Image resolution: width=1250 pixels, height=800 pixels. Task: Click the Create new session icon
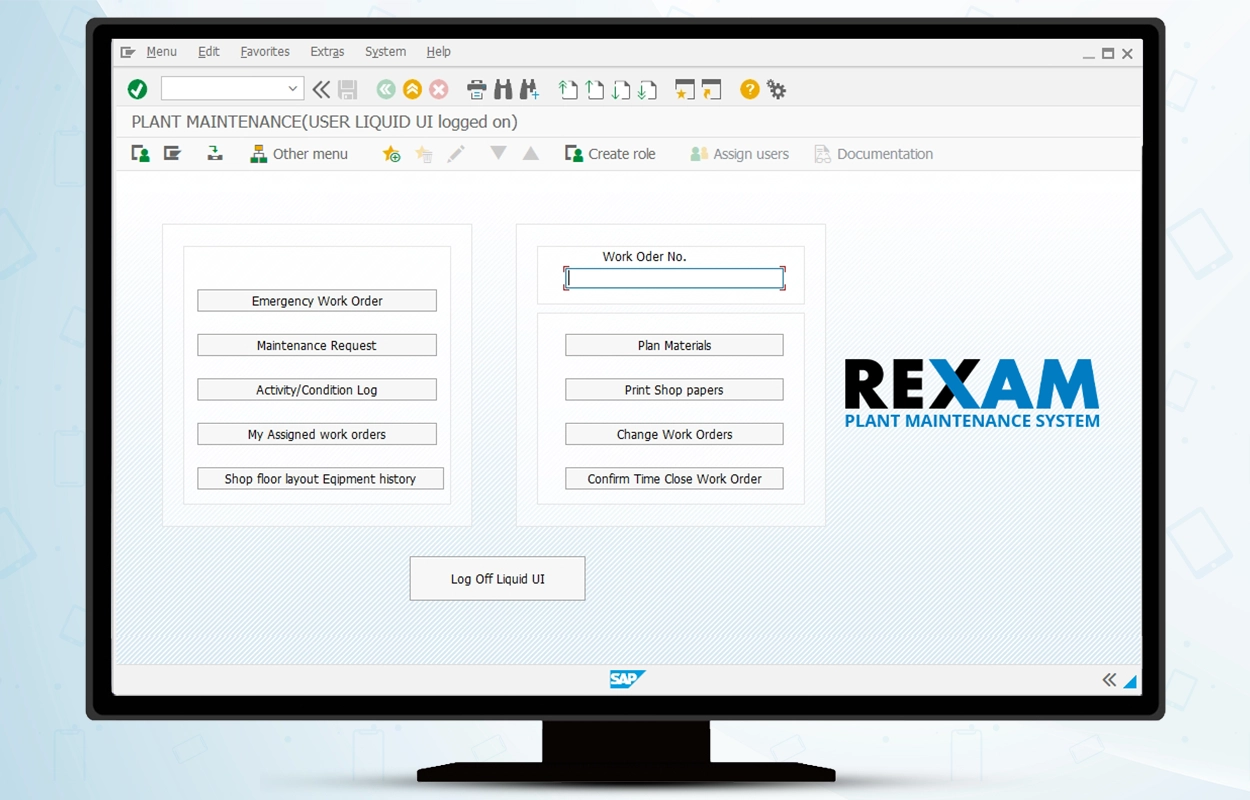point(685,89)
